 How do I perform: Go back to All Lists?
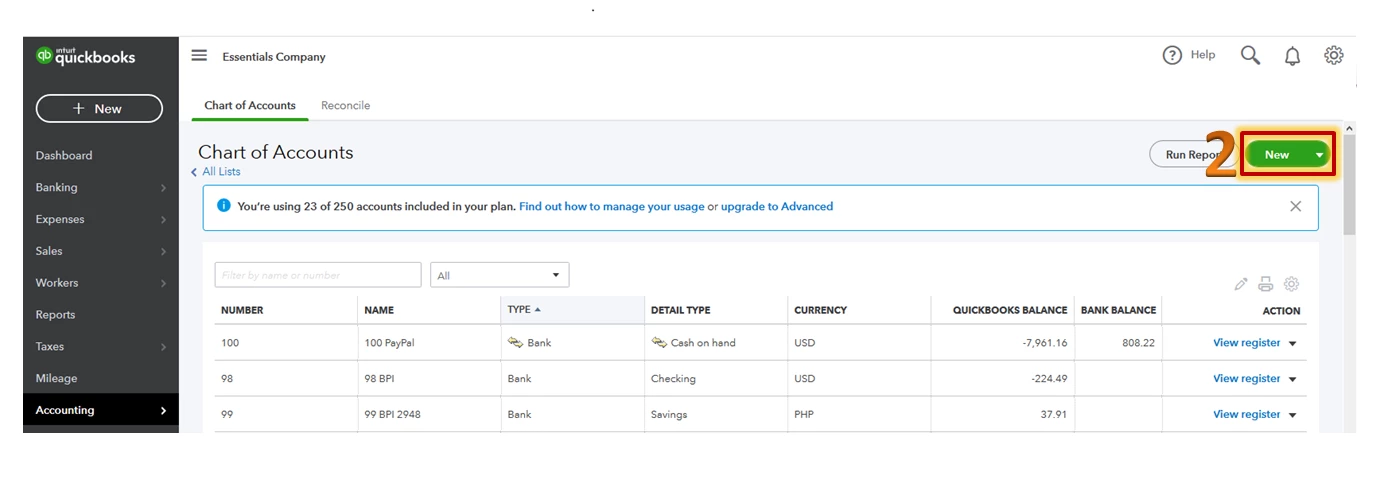[x=216, y=172]
